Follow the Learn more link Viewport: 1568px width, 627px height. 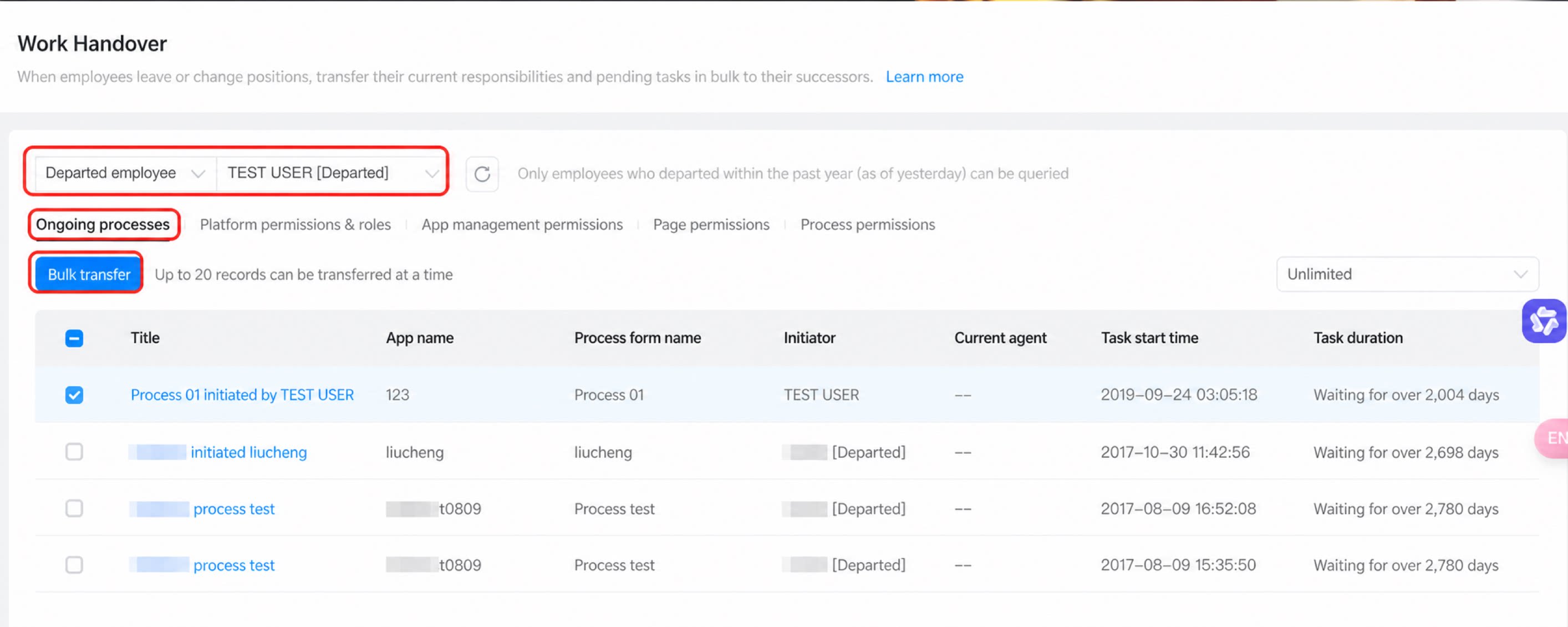[924, 77]
